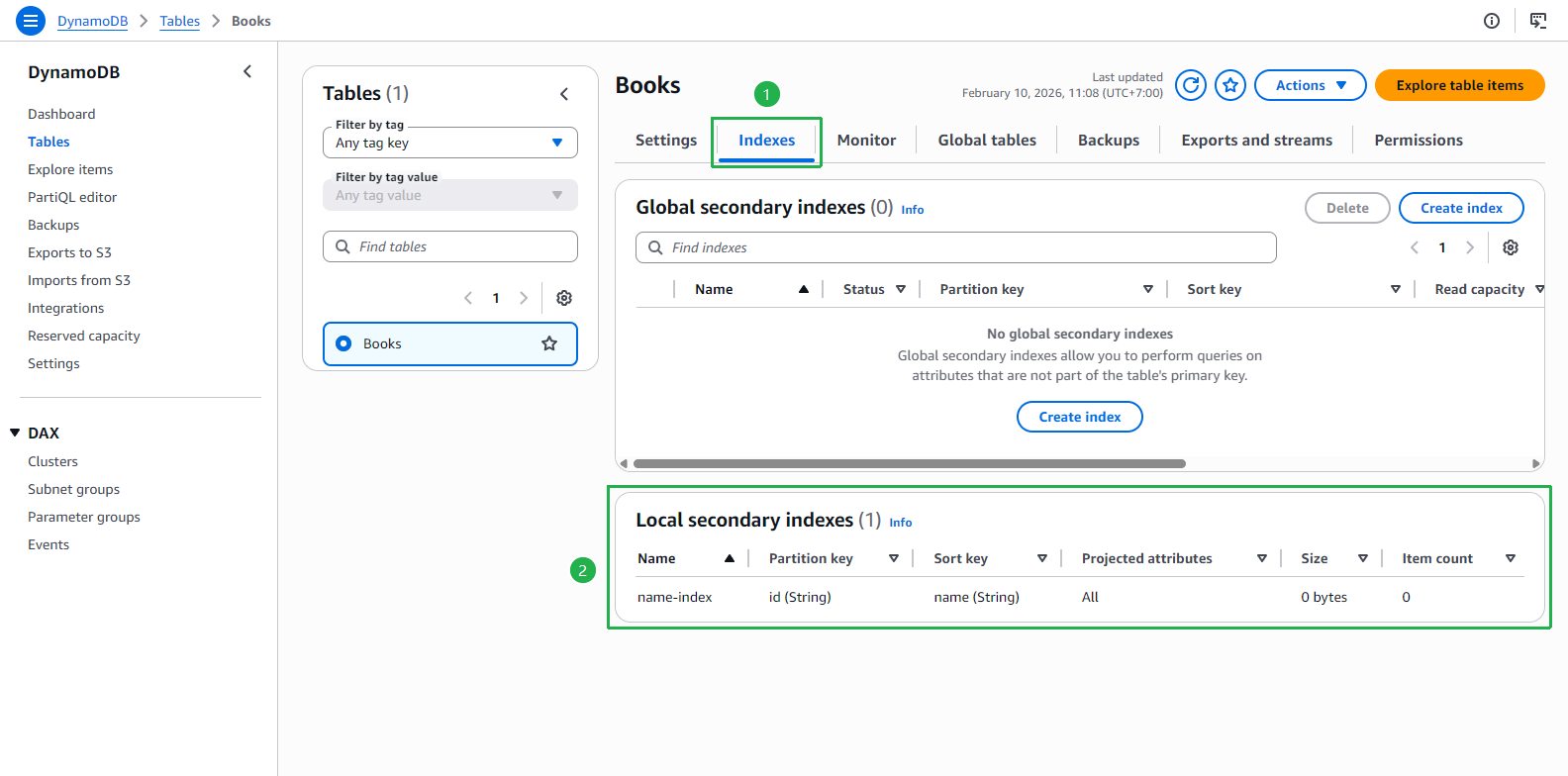This screenshot has height=776, width=1568.
Task: Go to the previous page of tables
Action: [x=468, y=298]
